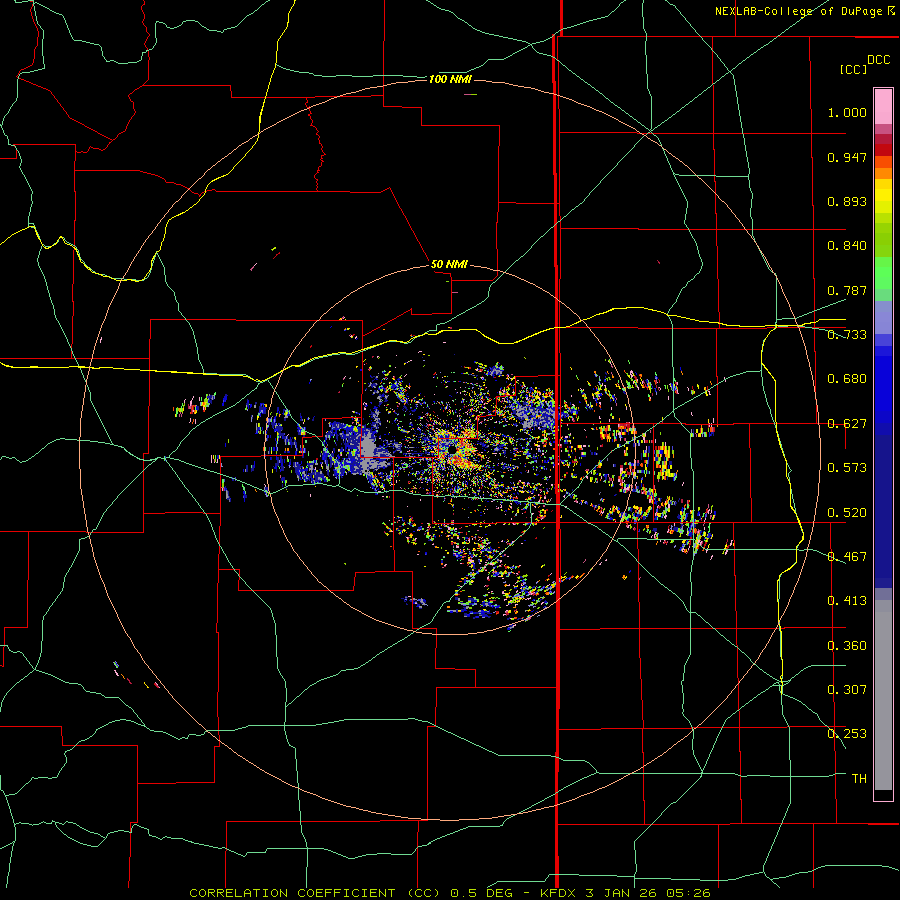
Task: Pick the green colorbar segment beside 0.840
Action: (883, 240)
